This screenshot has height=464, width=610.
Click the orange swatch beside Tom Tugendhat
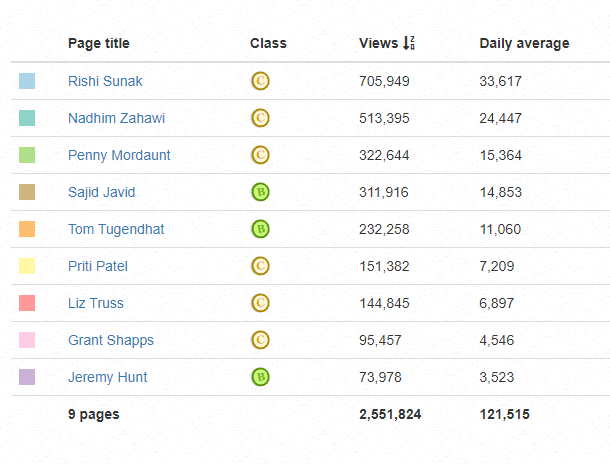pos(27,229)
